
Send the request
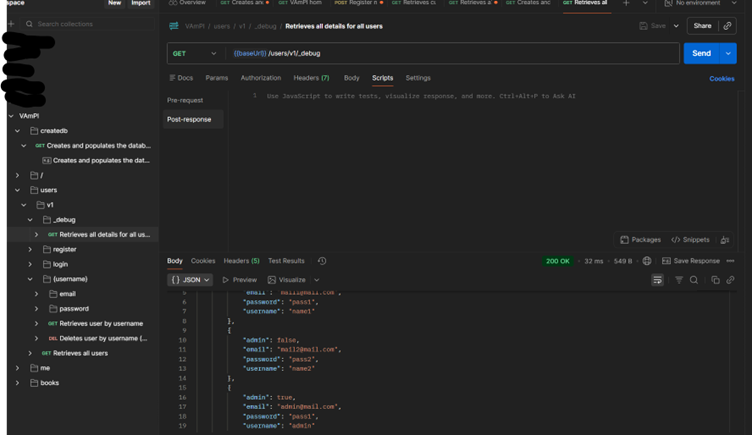coord(701,53)
